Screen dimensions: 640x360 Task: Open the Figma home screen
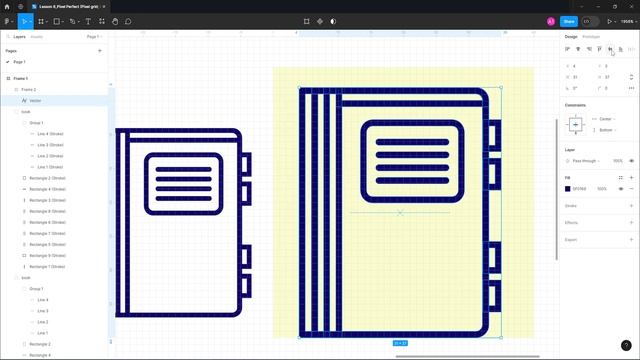tap(7, 7)
